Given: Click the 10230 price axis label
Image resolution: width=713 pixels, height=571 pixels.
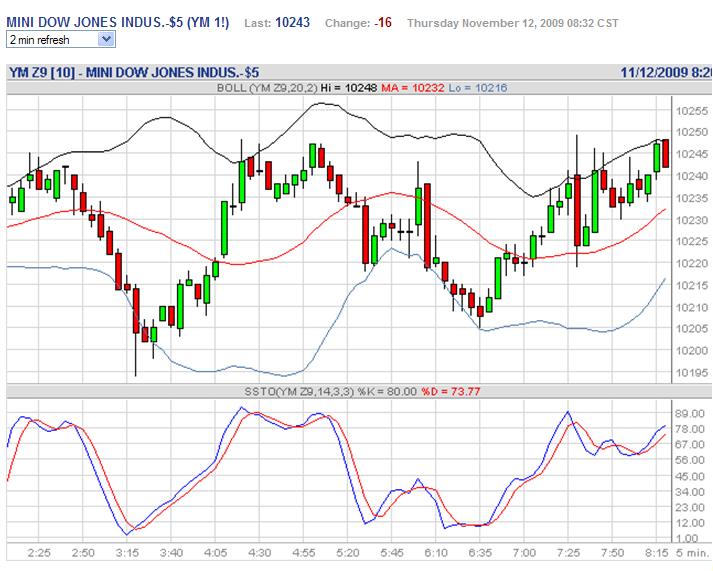Looking at the screenshot, I should pos(692,220).
